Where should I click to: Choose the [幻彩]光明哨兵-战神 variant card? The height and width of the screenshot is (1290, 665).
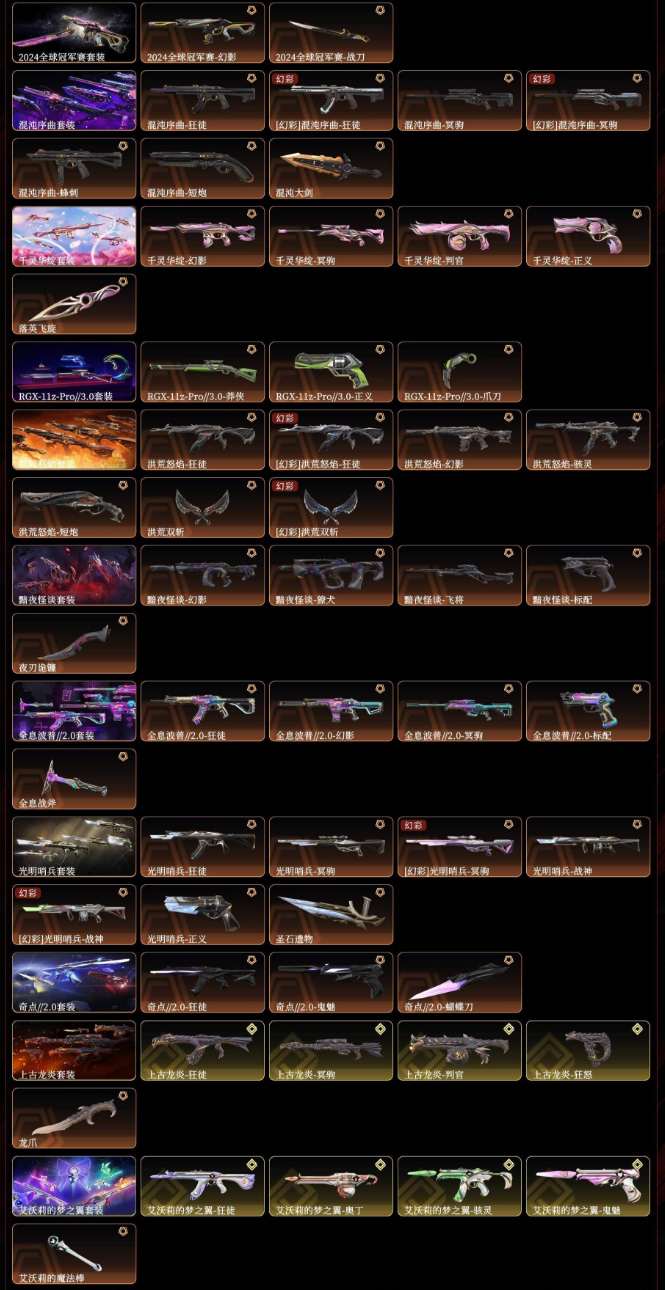(x=74, y=915)
